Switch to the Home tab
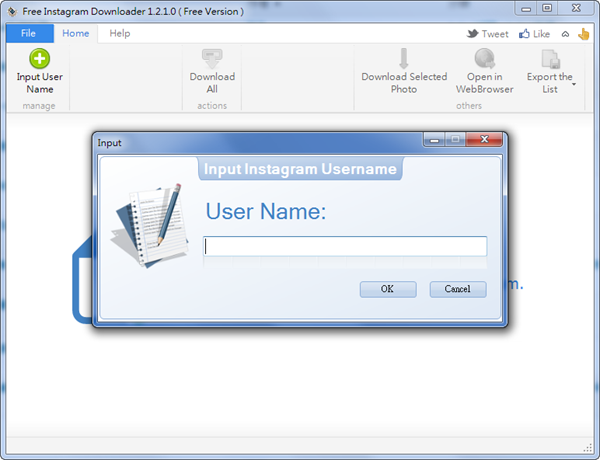The image size is (600, 460). tap(76, 33)
